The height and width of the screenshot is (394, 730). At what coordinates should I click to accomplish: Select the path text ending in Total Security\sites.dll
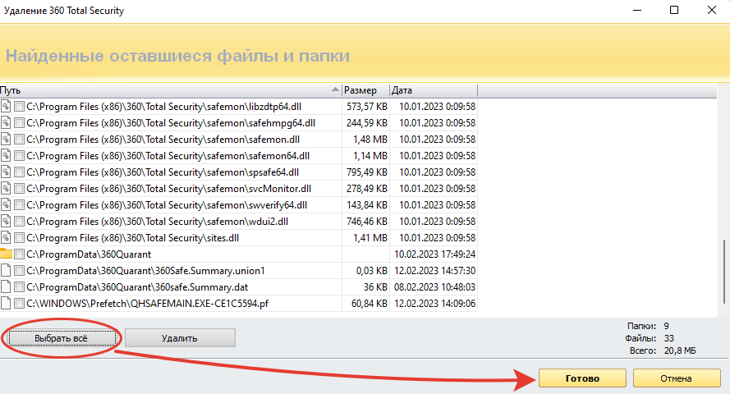pos(133,238)
